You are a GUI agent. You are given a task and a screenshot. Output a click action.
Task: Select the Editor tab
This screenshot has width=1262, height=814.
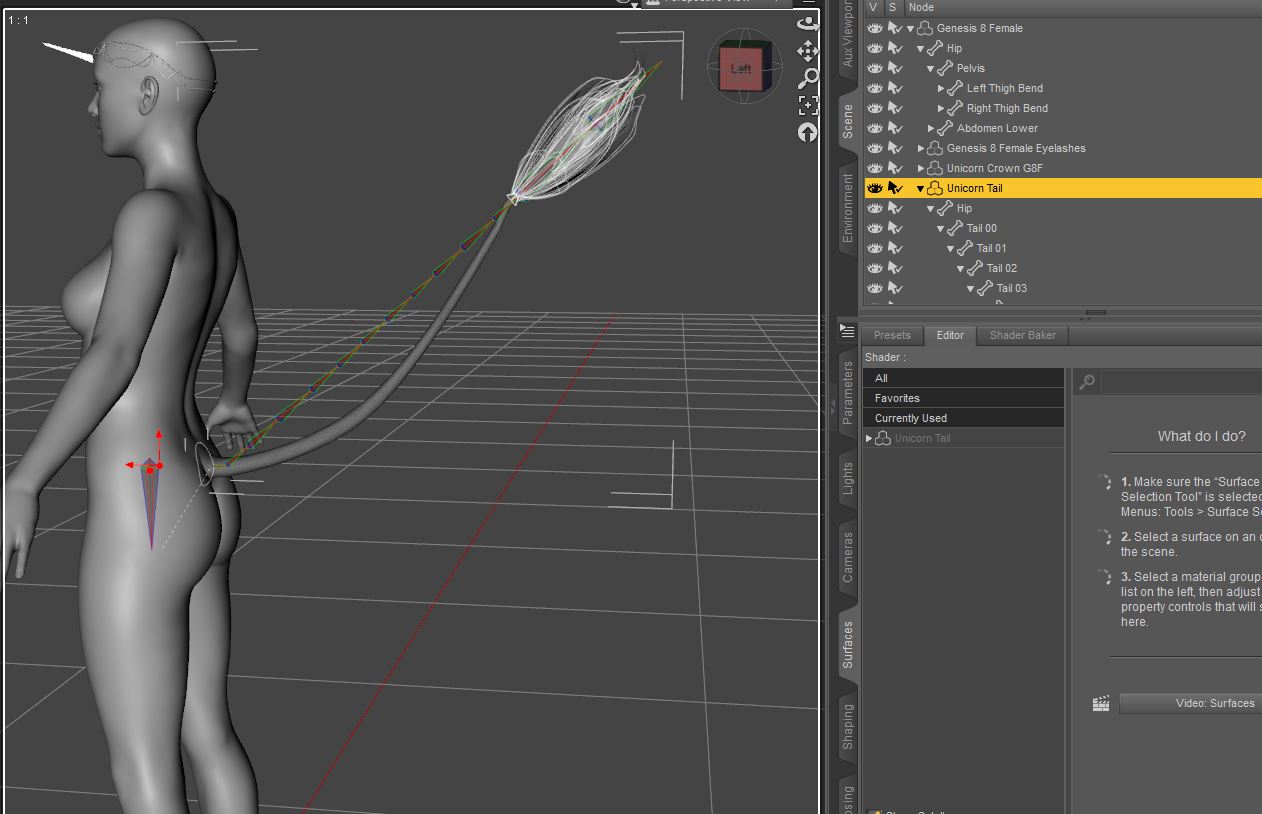(950, 335)
